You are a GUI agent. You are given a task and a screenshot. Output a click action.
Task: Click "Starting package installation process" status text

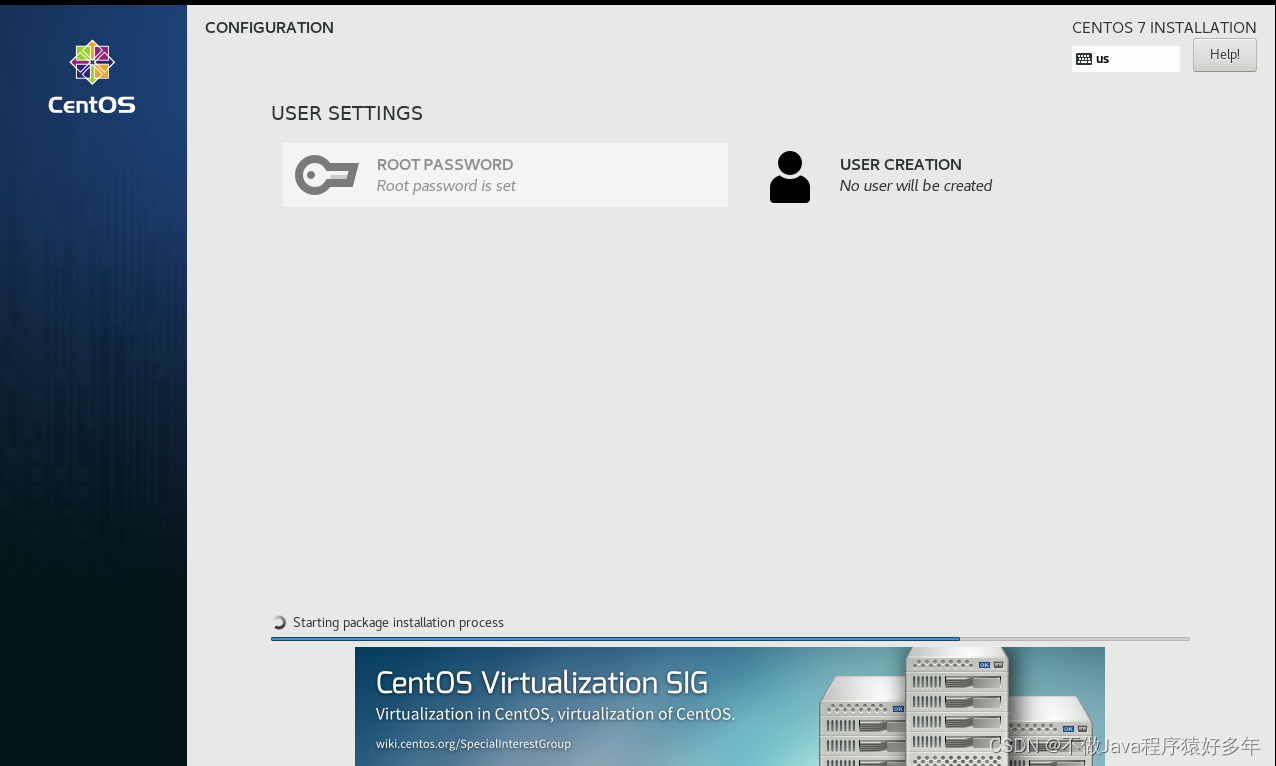(x=398, y=622)
